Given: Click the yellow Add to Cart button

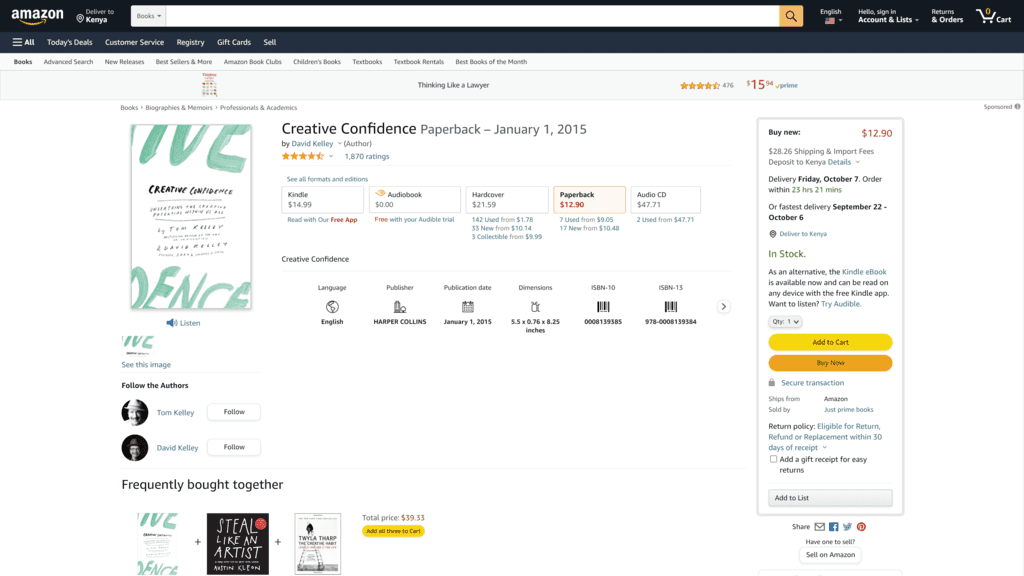Looking at the screenshot, I should pyautogui.click(x=830, y=342).
